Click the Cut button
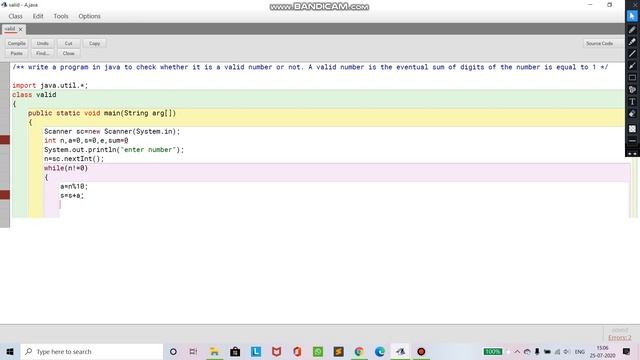The height and width of the screenshot is (360, 640). click(x=69, y=43)
